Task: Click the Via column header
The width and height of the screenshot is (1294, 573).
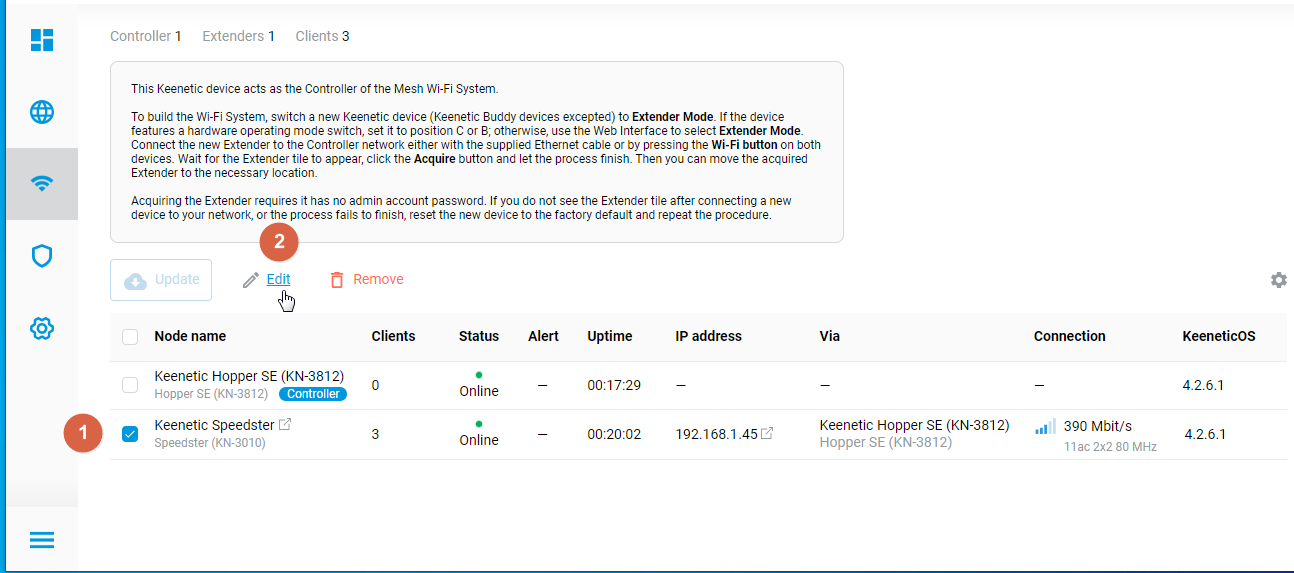Action: pyautogui.click(x=829, y=336)
